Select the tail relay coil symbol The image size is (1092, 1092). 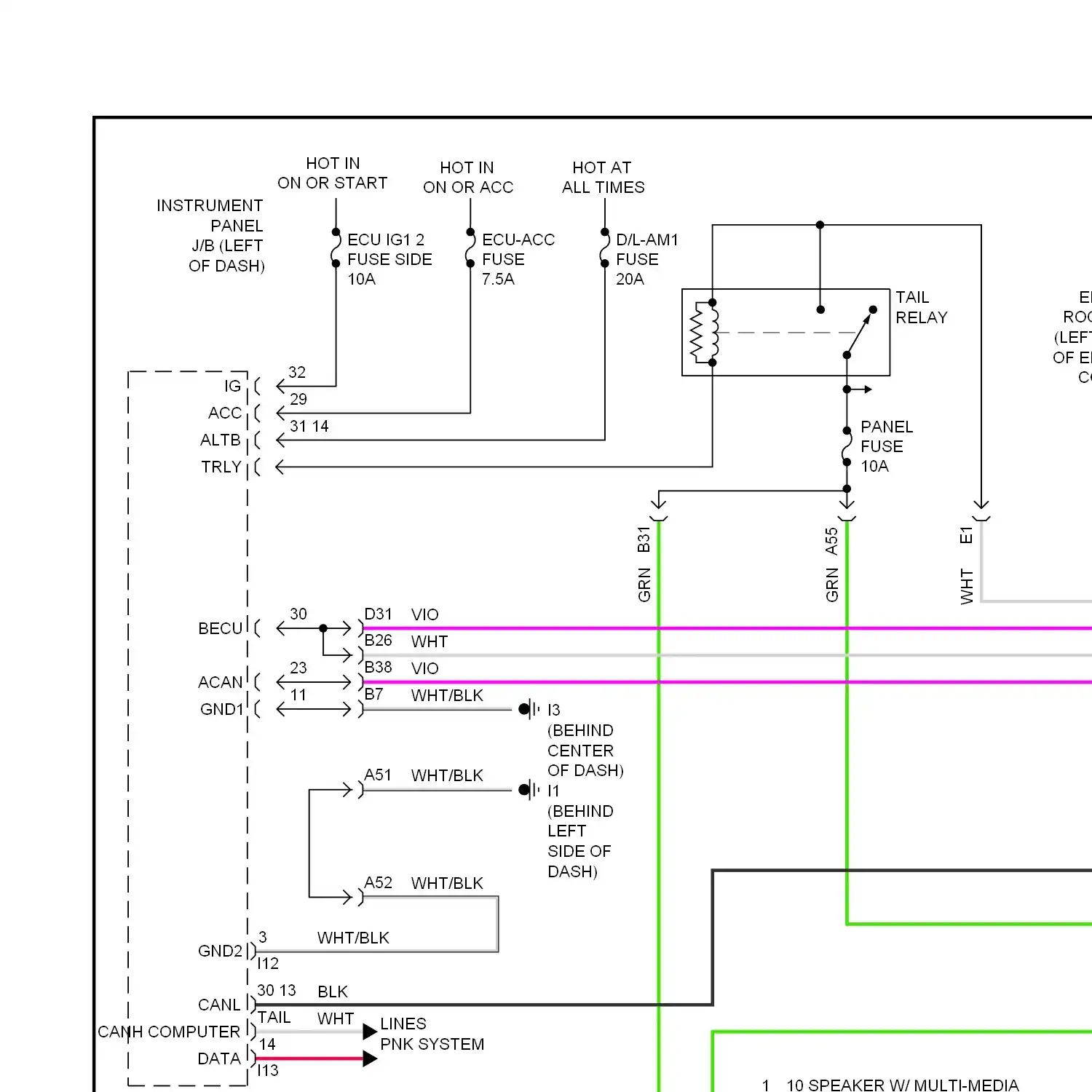(x=704, y=333)
